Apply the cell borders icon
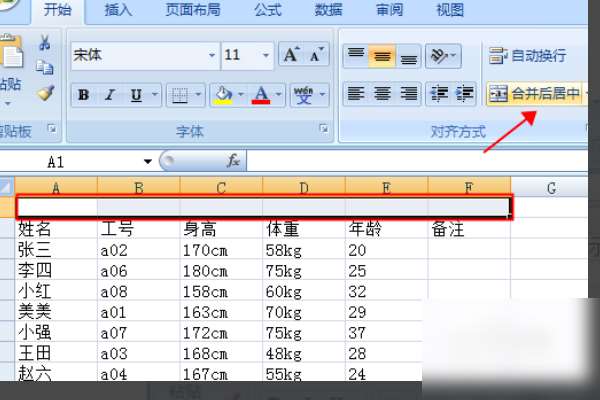 [x=179, y=95]
